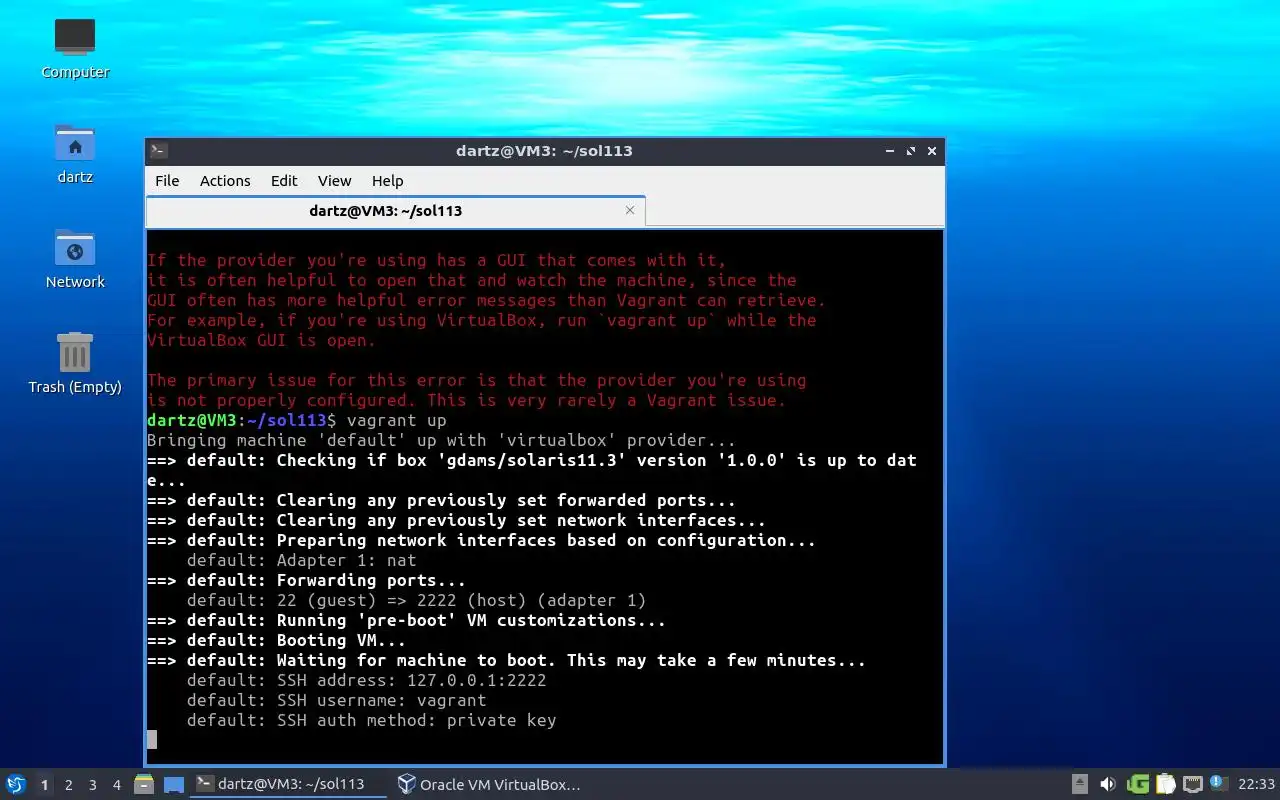Open the Help menu
Viewport: 1280px width, 800px height.
point(388,181)
